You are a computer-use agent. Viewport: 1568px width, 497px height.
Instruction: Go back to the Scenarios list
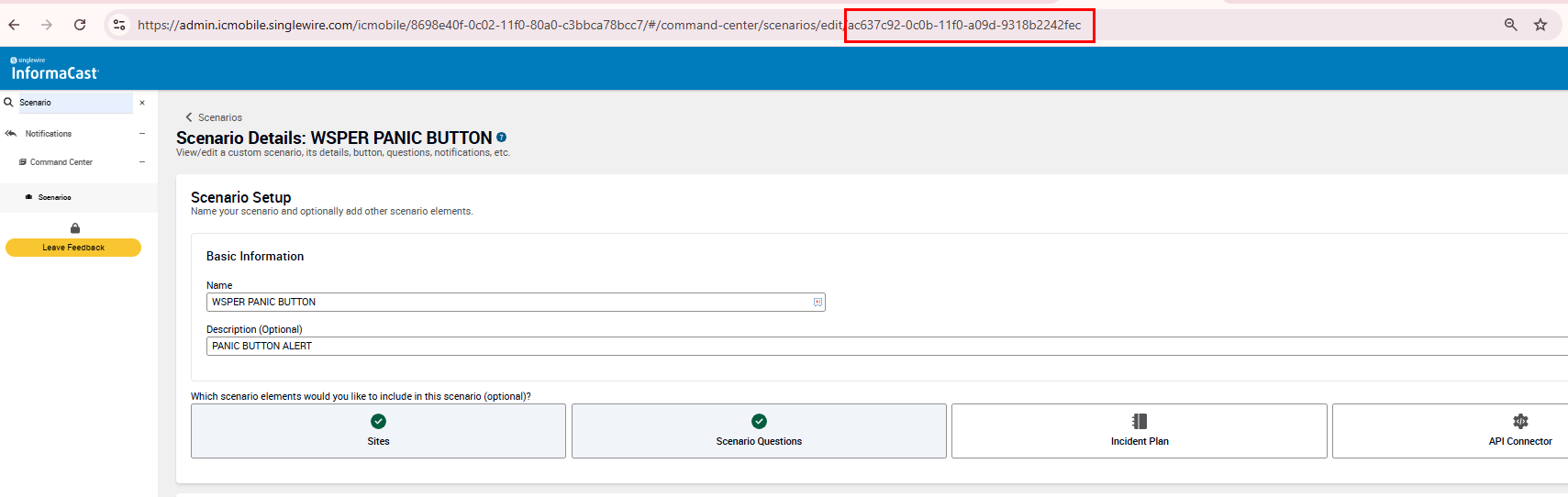click(214, 117)
